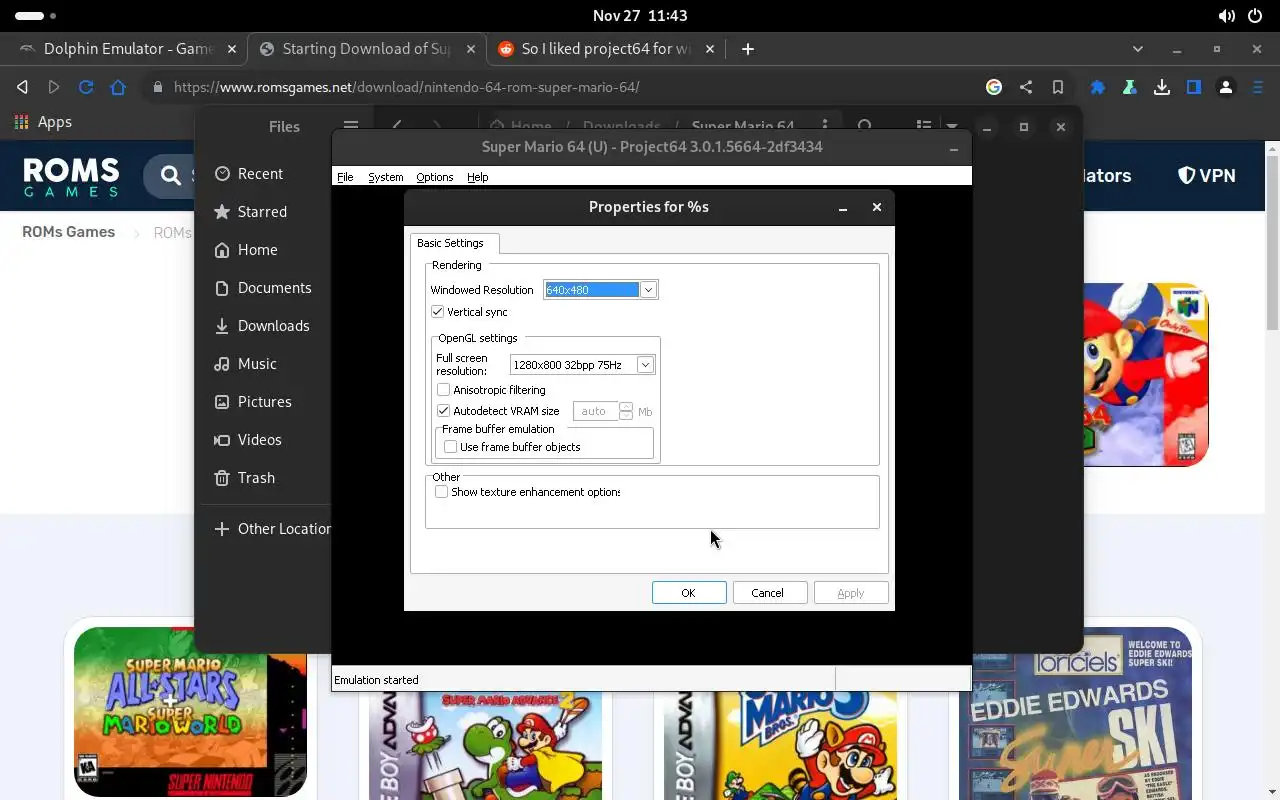Open the Apps bookmarks shortcut
Viewport: 1280px width, 800px height.
point(43,122)
